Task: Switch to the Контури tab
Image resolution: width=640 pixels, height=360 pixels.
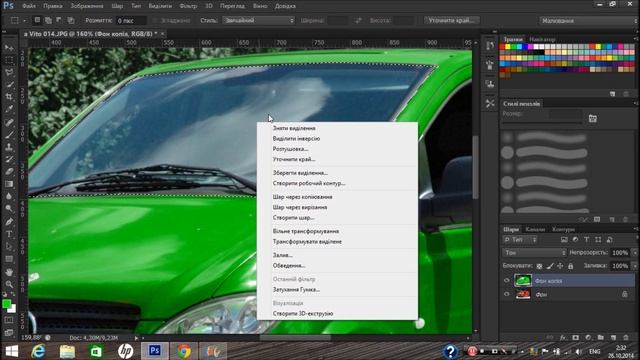Action: click(x=563, y=229)
